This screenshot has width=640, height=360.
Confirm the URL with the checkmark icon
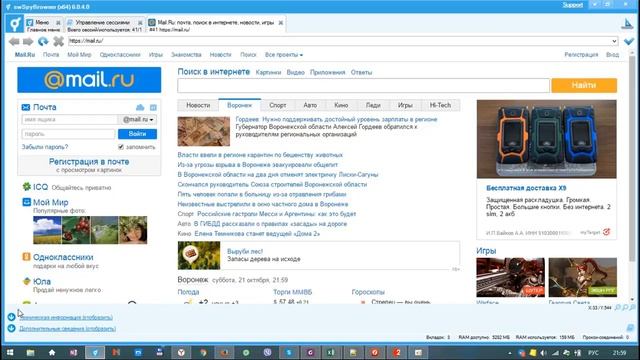coord(629,41)
